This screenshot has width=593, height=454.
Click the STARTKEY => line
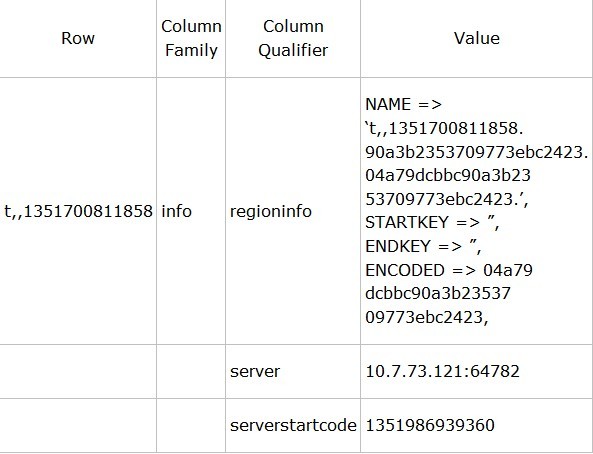tap(432, 222)
